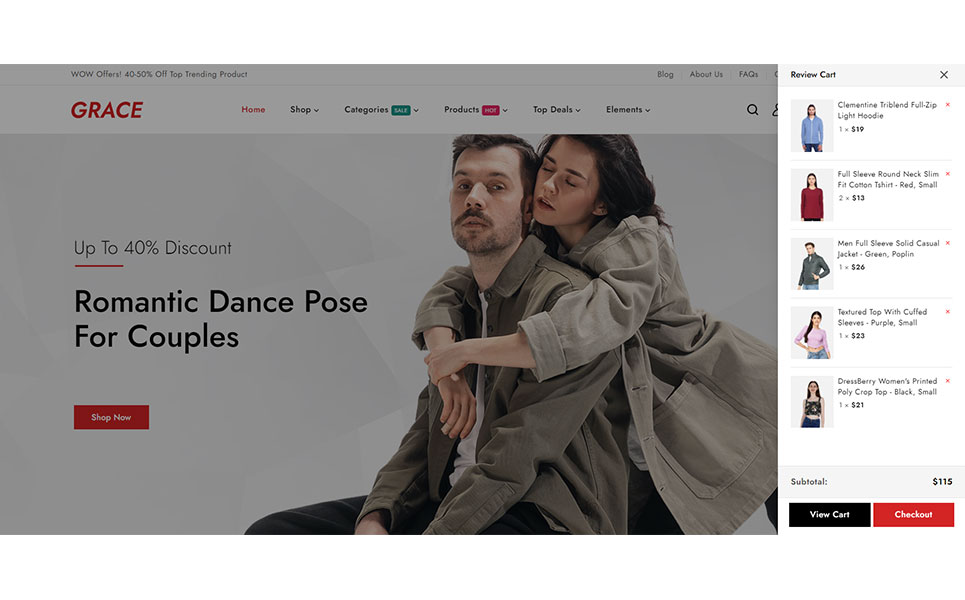
Task: Expand the Shop dropdown menu
Action: (304, 110)
